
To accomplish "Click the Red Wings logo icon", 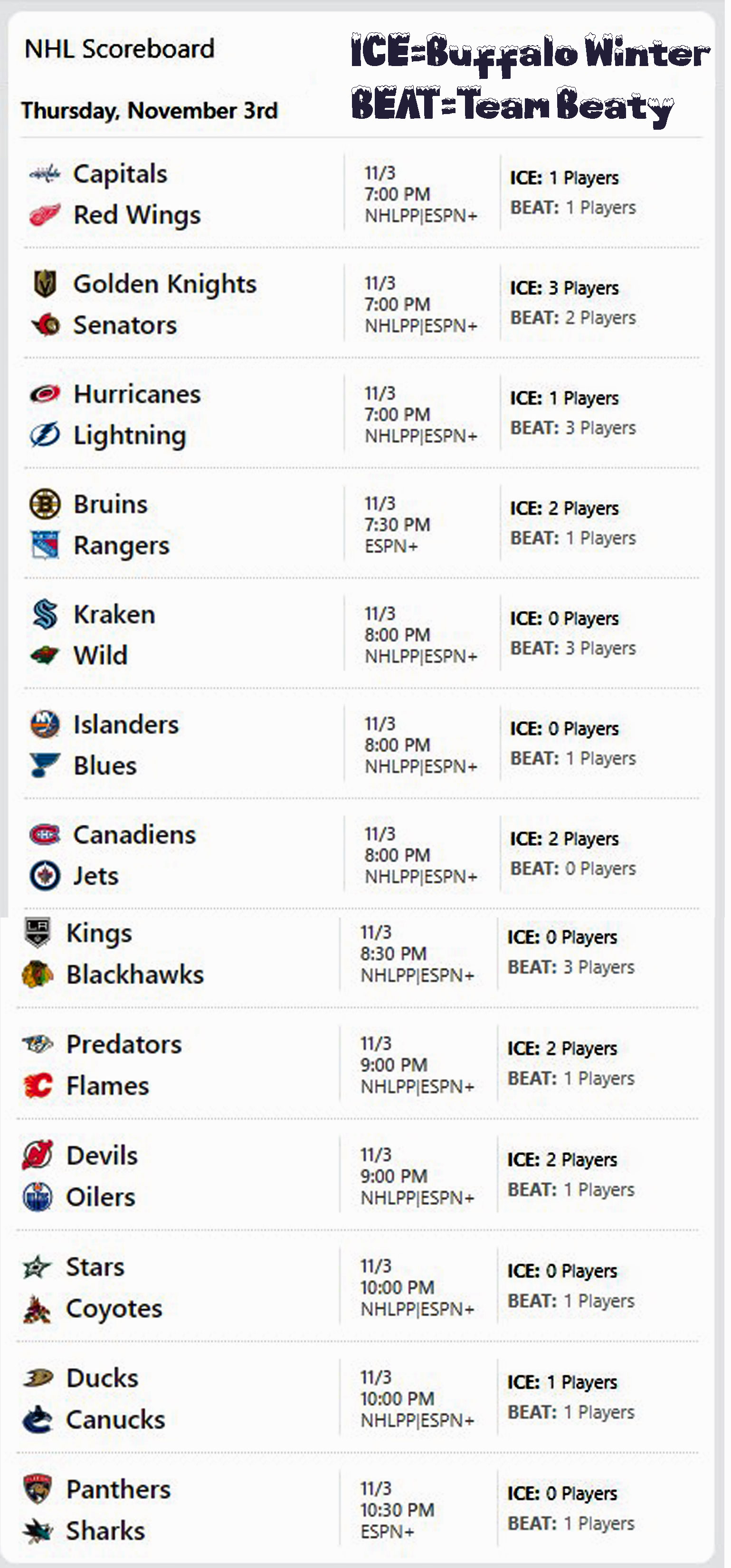I will (x=45, y=215).
